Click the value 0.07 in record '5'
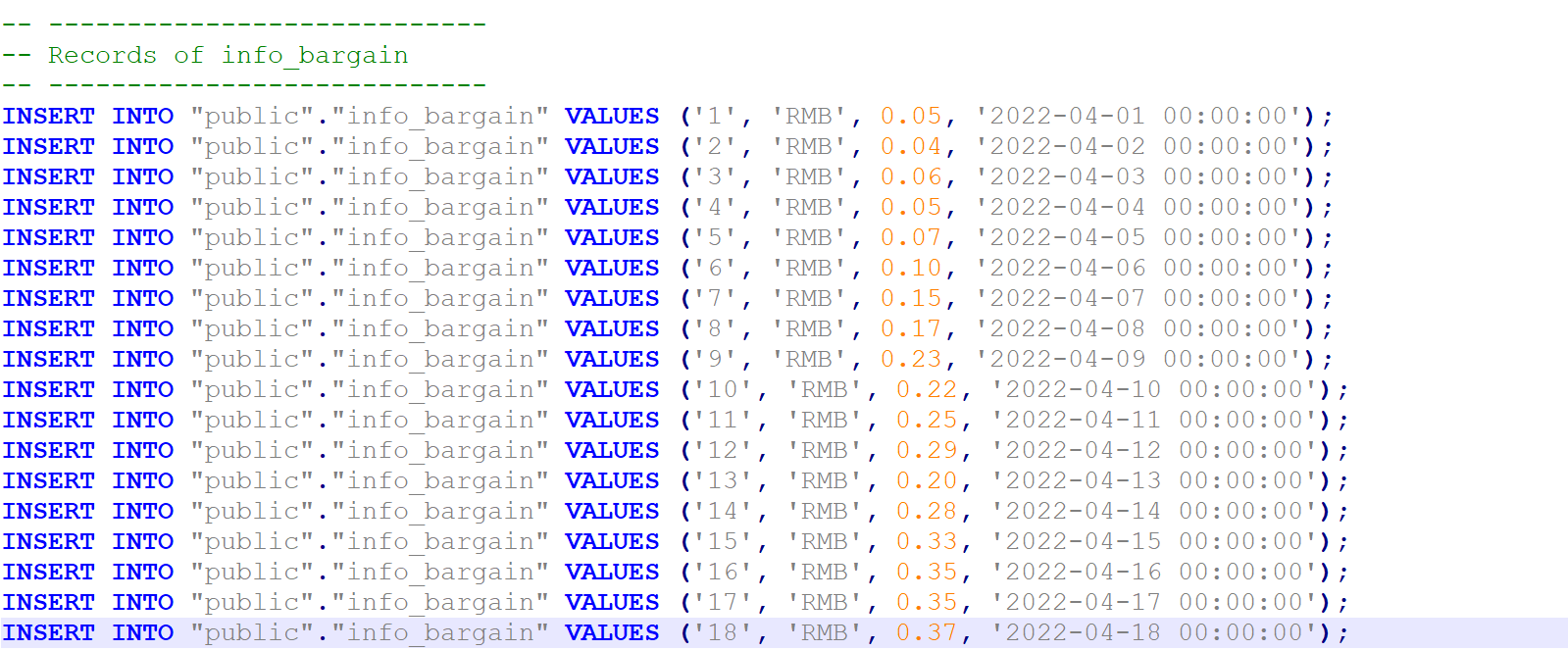Image resolution: width=1568 pixels, height=650 pixels. (911, 237)
